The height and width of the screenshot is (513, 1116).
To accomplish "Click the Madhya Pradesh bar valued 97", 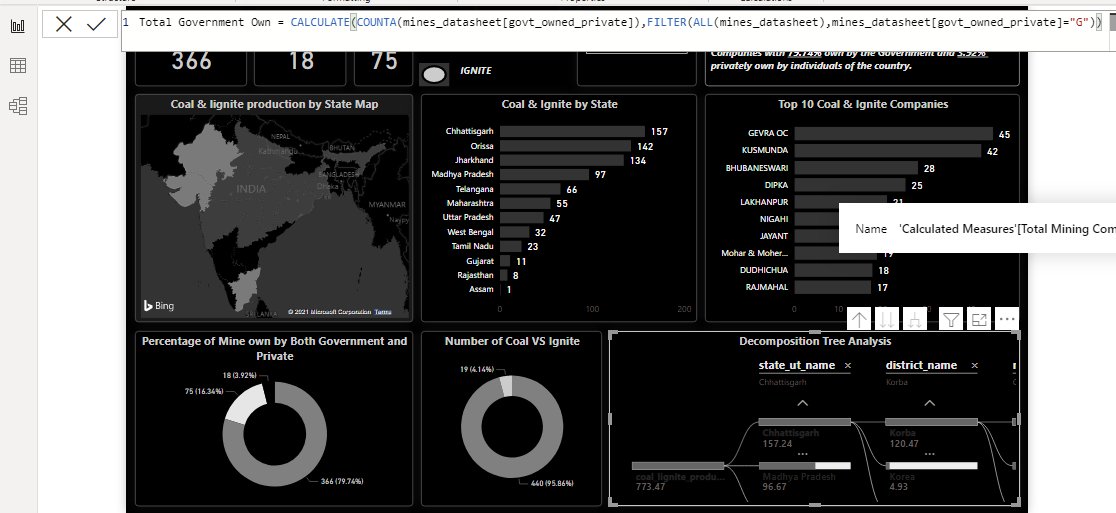I will point(544,174).
